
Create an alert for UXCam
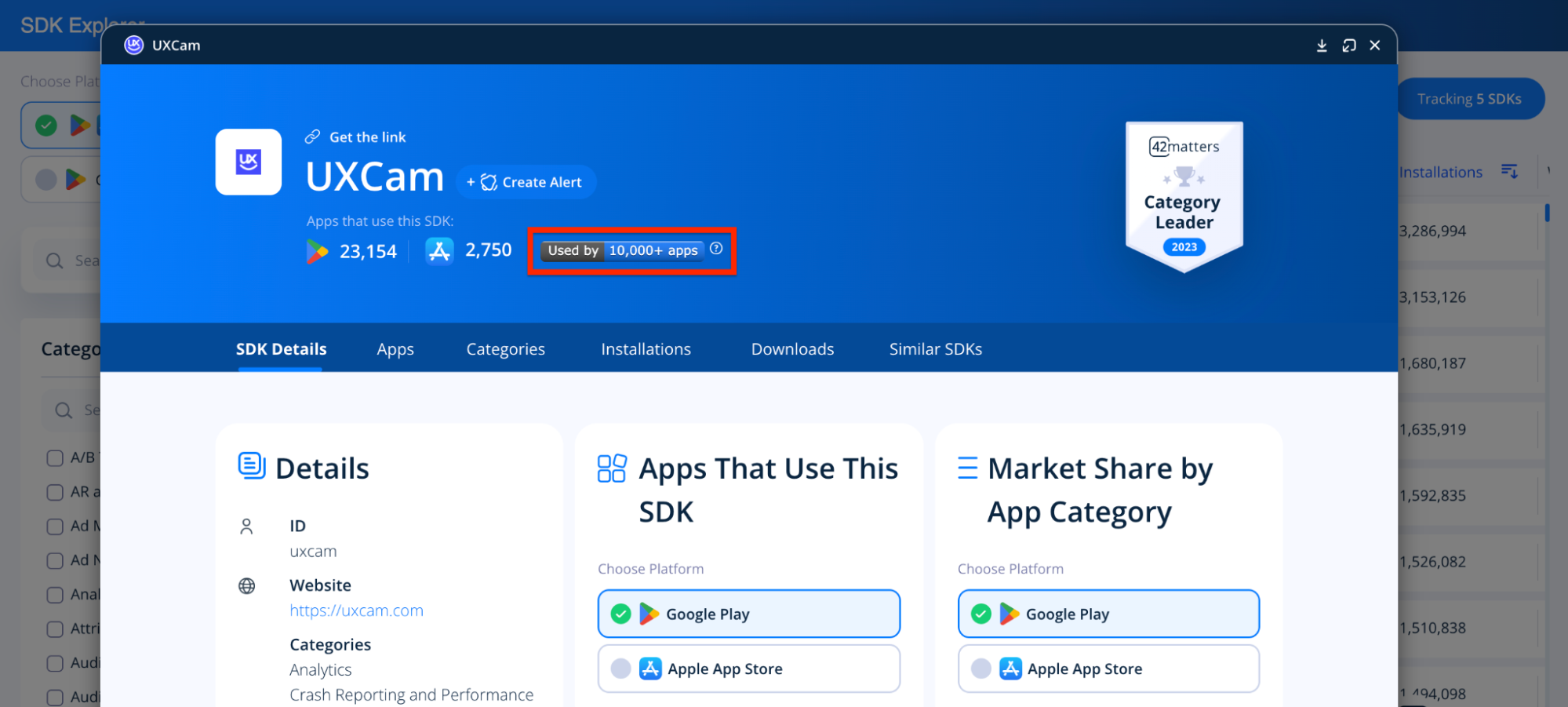[x=525, y=182]
